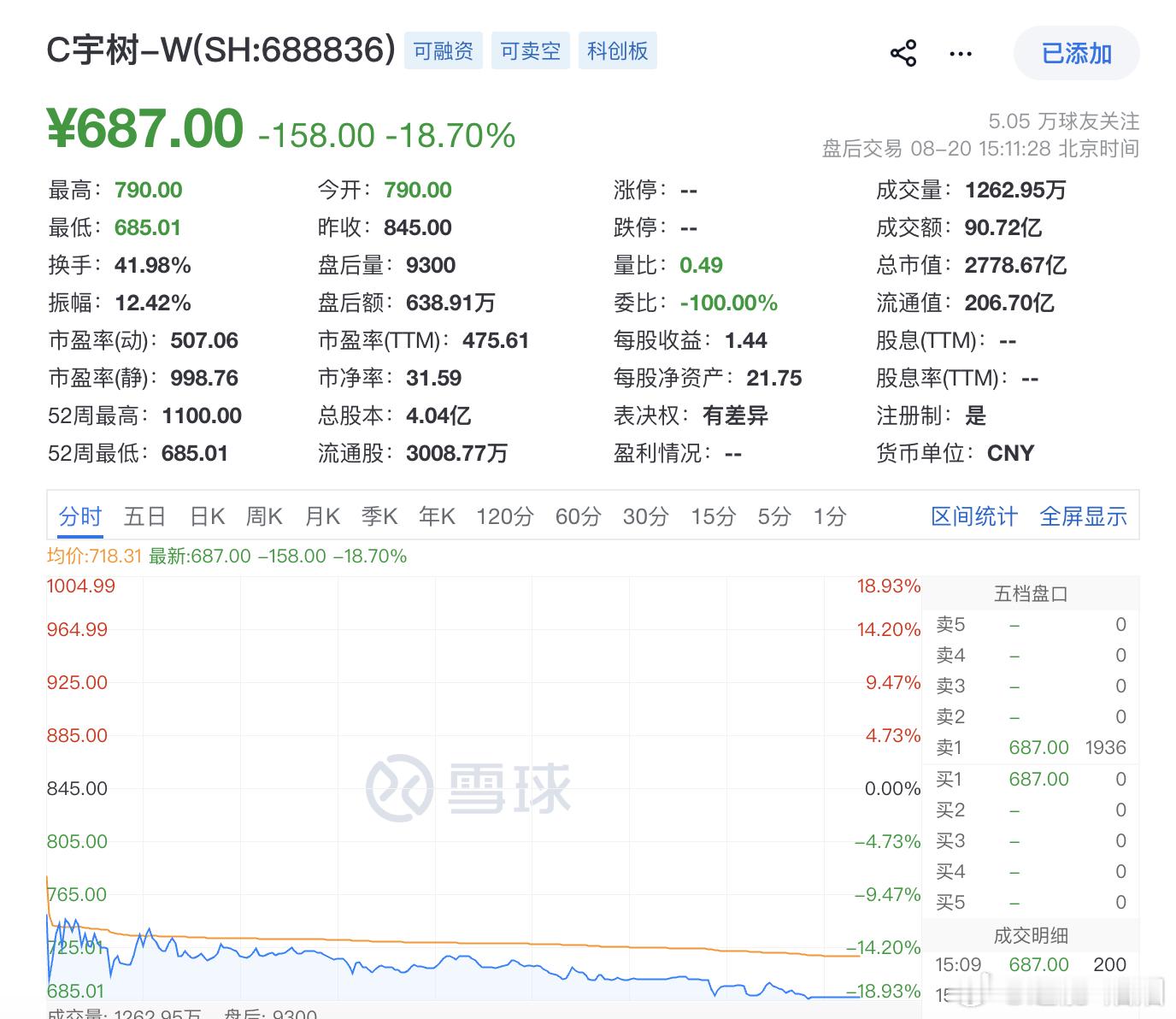The image size is (1176, 1019).
Task: Click the 卖5 order row
Action: tap(1031, 624)
